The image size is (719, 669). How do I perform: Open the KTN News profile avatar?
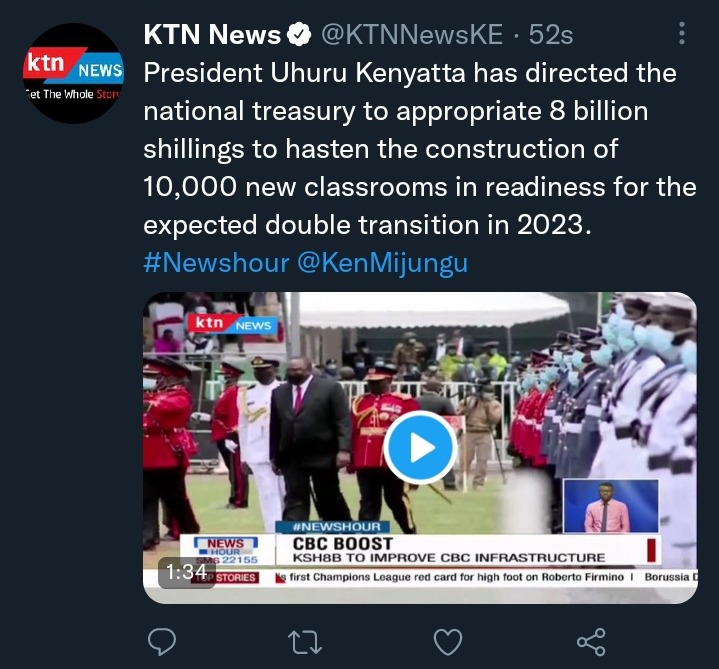coord(73,73)
